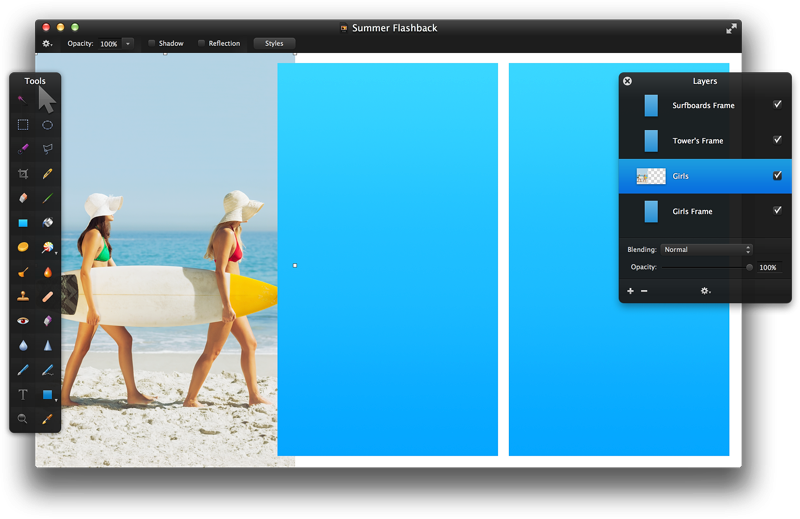The height and width of the screenshot is (519, 800).
Task: Select the Tower's Frame layer
Action: click(x=697, y=141)
